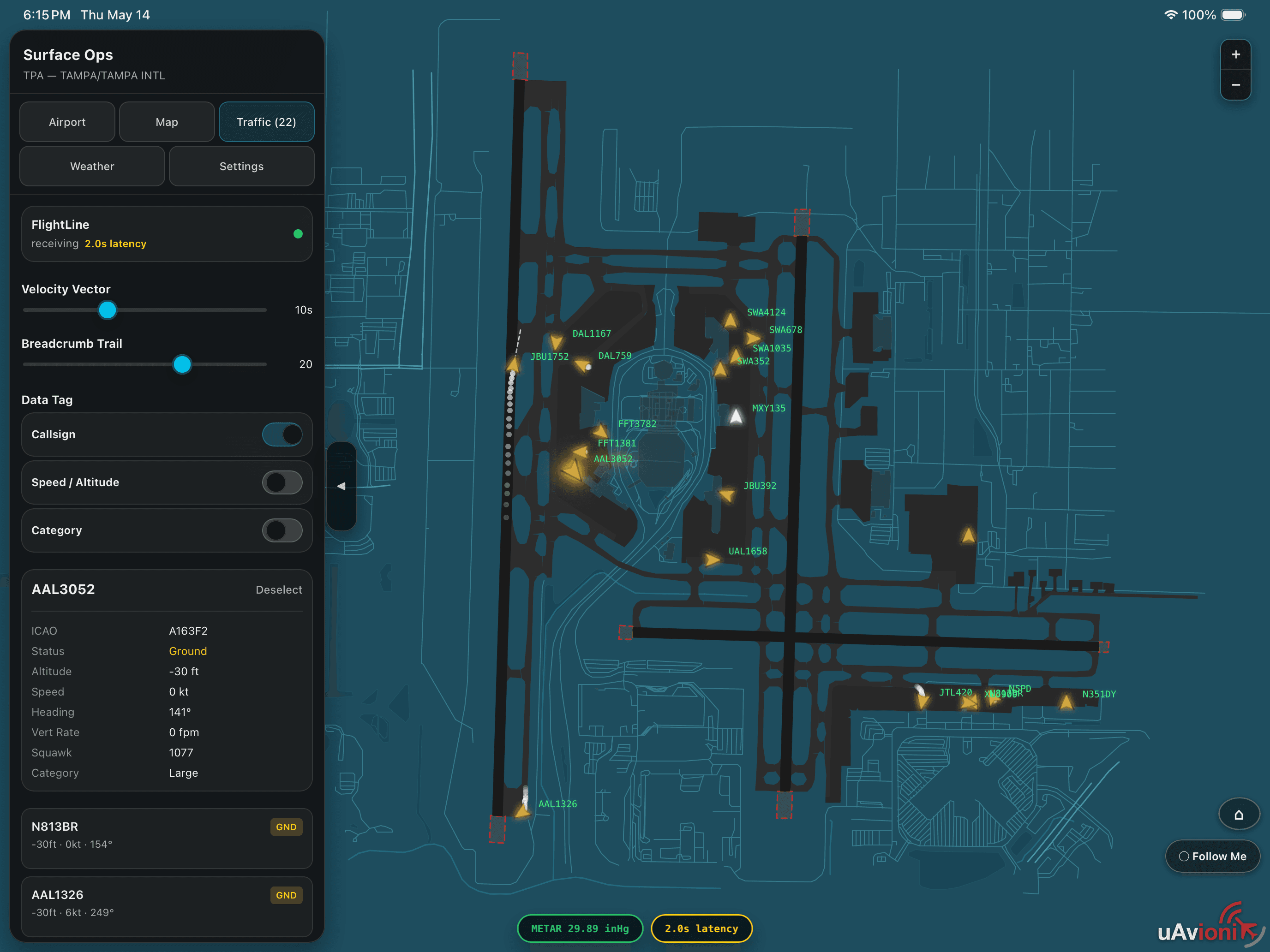Tap the home recenter map icon
This screenshot has width=1270, height=952.
[x=1239, y=814]
